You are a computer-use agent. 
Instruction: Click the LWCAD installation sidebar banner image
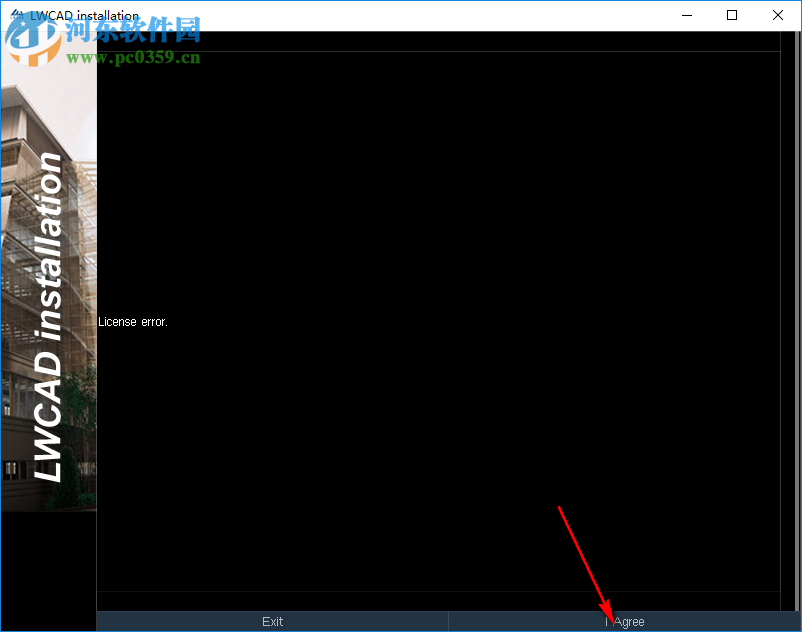click(49, 271)
